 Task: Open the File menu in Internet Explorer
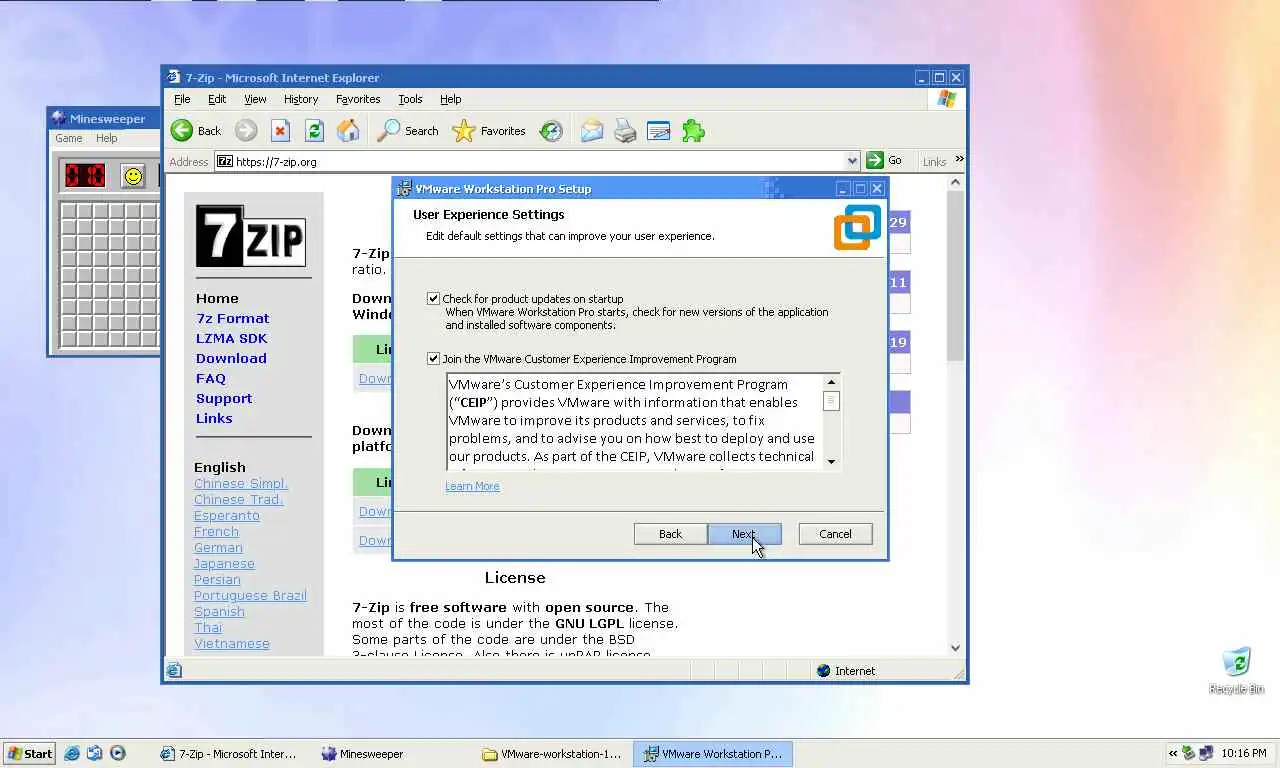(182, 99)
